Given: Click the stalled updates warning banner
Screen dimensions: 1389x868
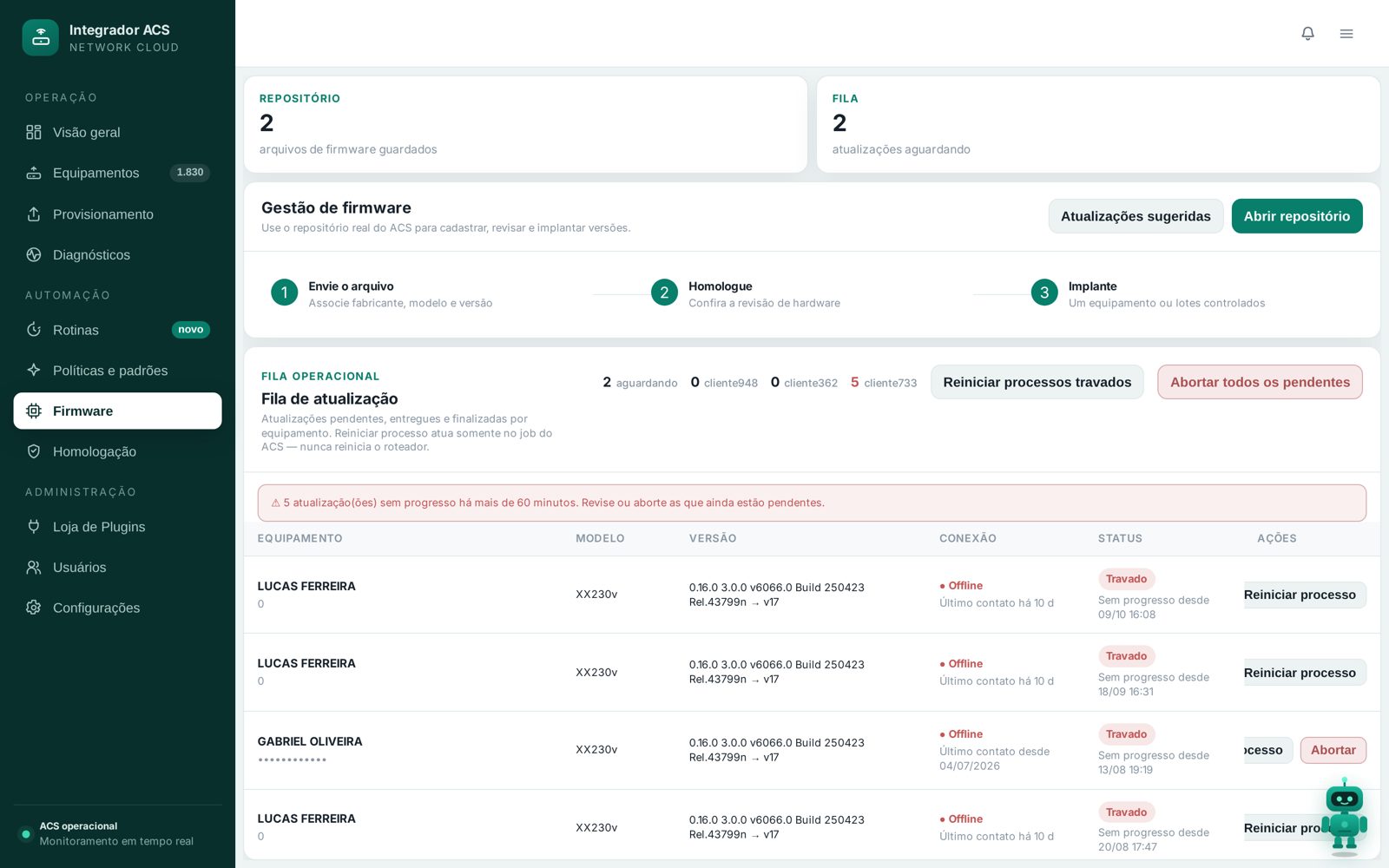Looking at the screenshot, I should [x=812, y=503].
